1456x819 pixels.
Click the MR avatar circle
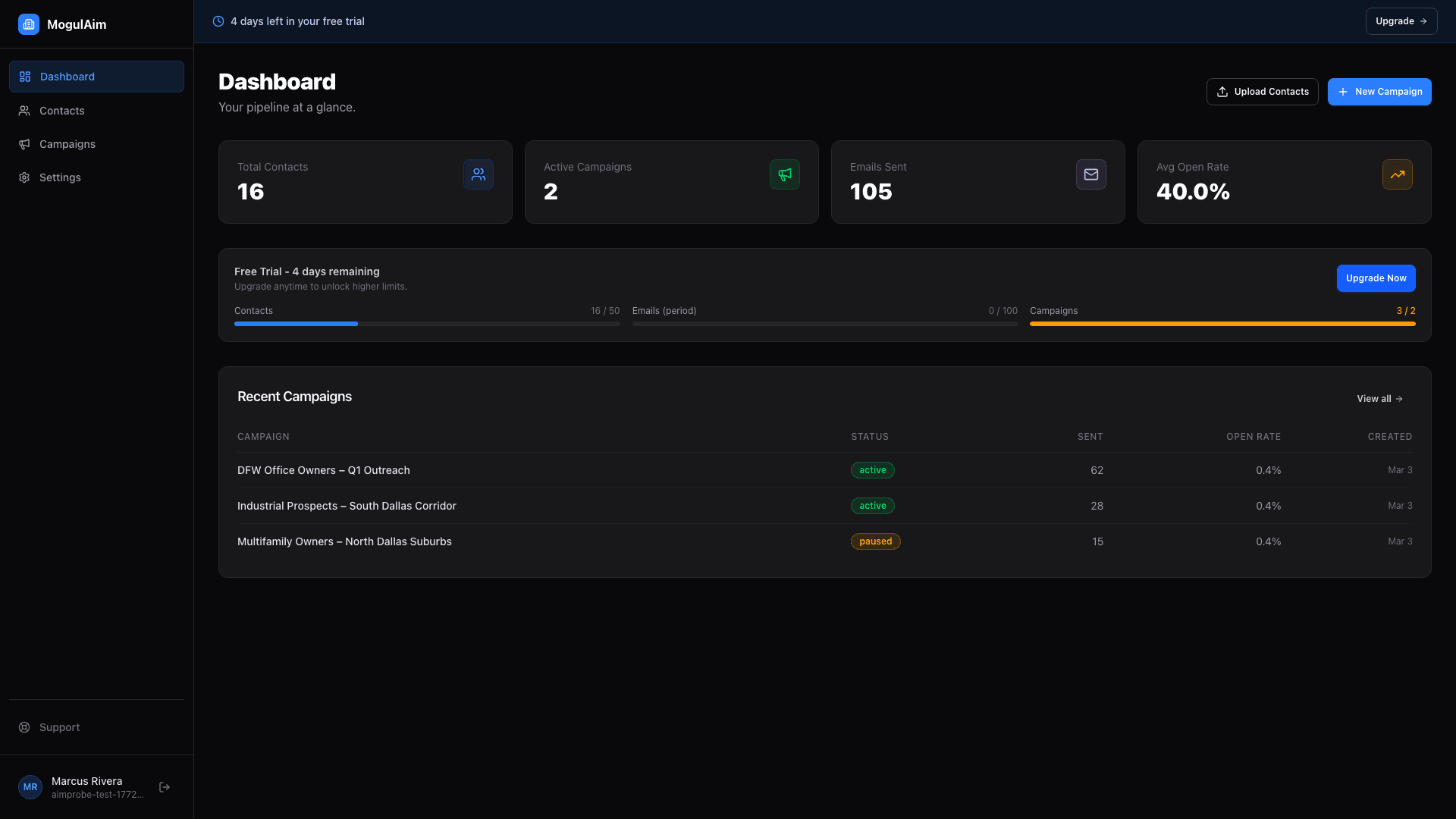click(x=30, y=786)
